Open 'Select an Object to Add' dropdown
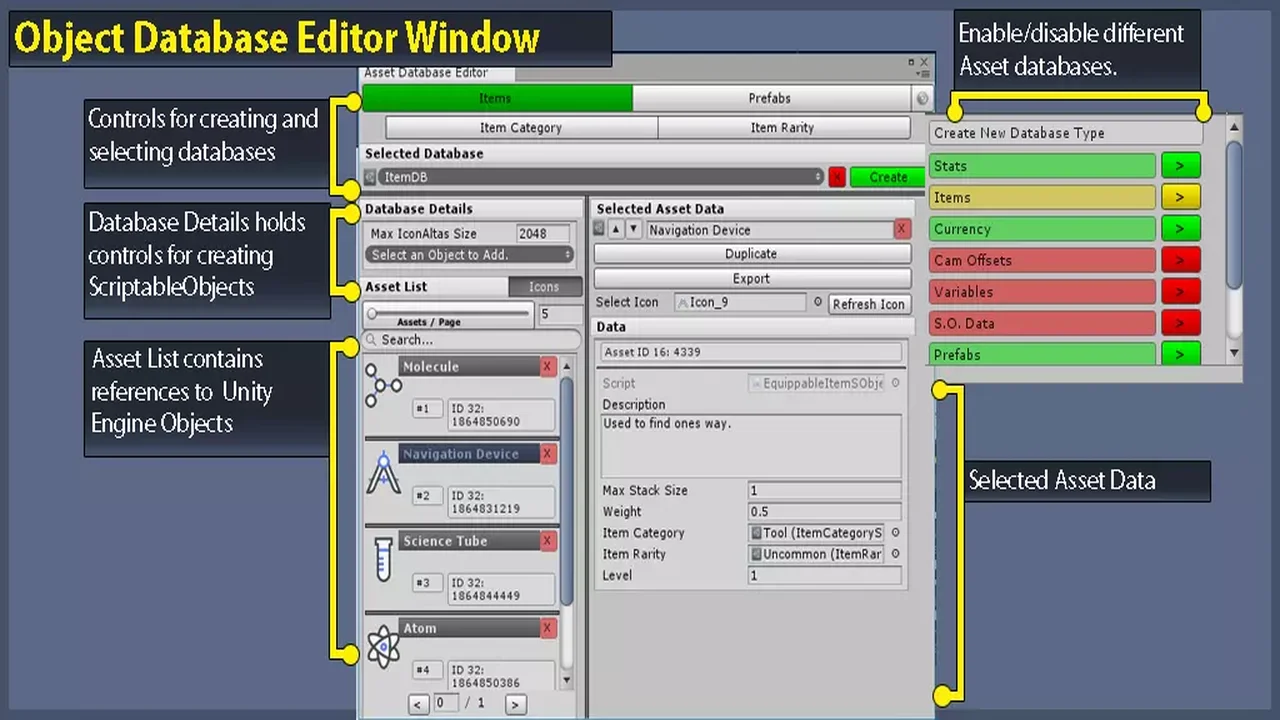The image size is (1280, 720). (x=470, y=255)
